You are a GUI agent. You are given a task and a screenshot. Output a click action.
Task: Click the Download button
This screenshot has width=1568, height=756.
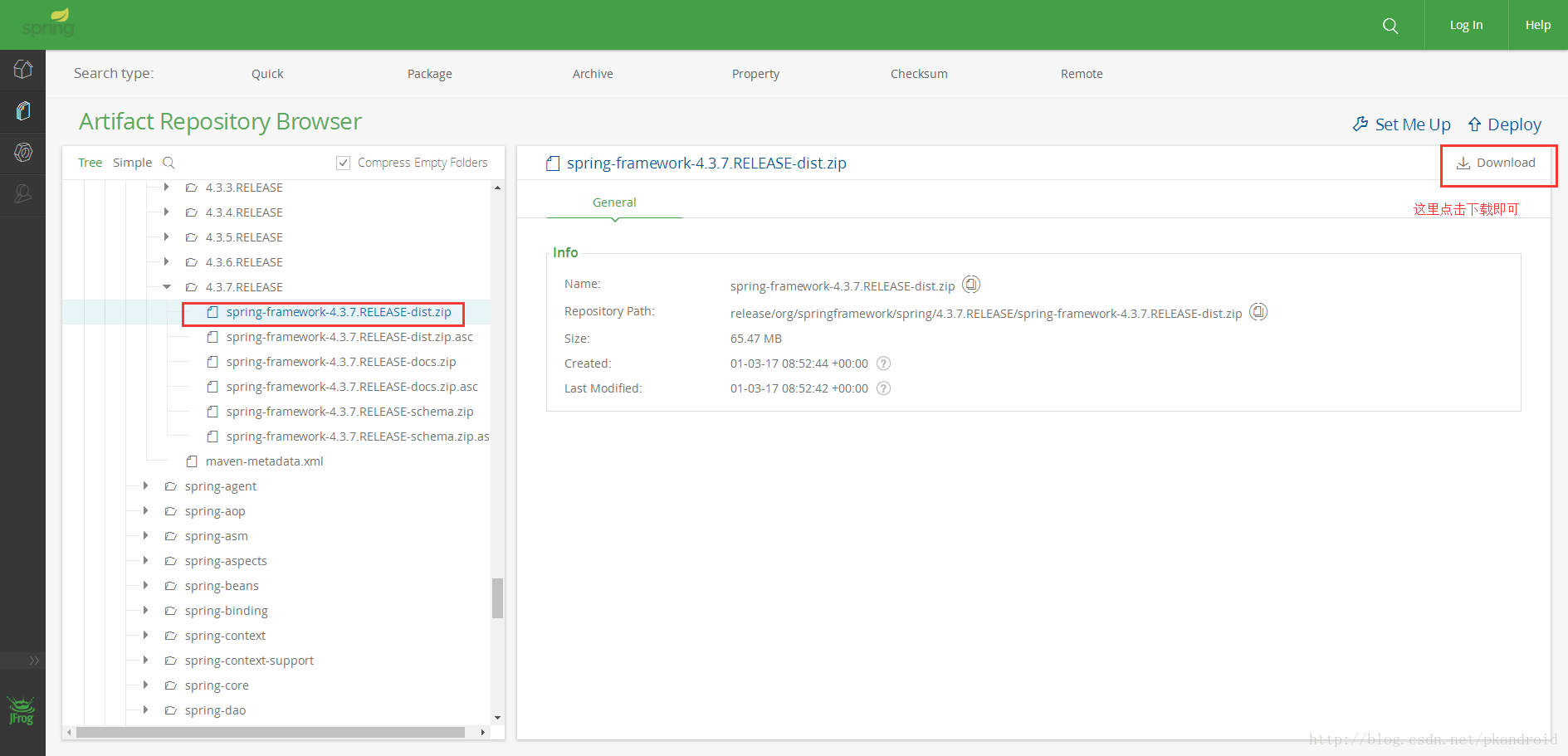click(1497, 163)
